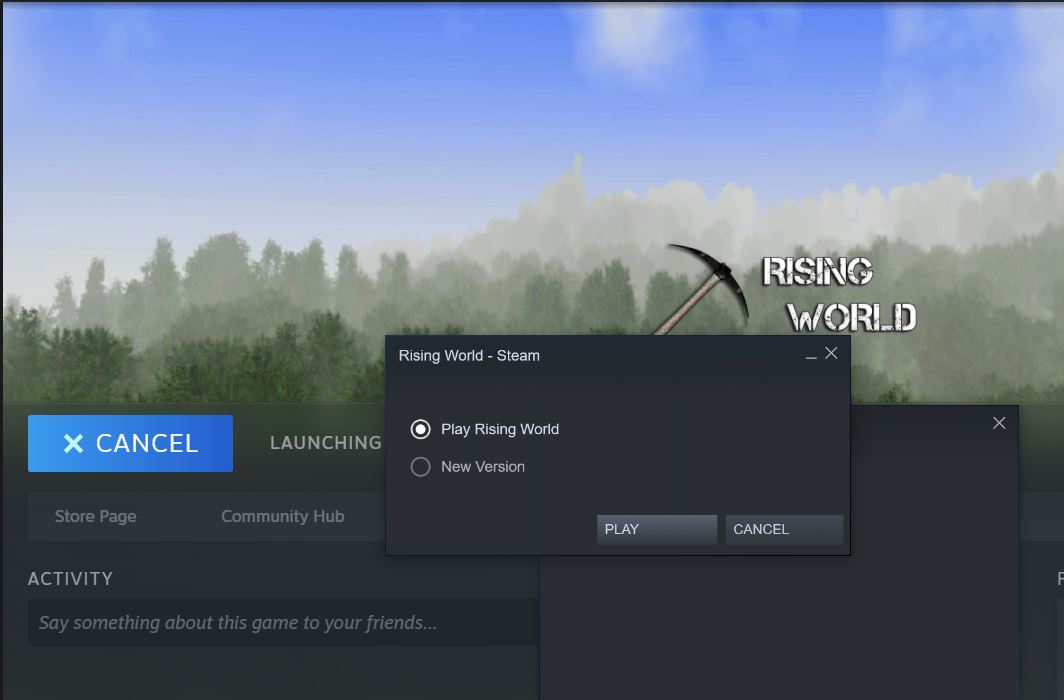This screenshot has width=1064, height=700.
Task: Click the 'Play Rising World' label text
Action: [x=500, y=429]
